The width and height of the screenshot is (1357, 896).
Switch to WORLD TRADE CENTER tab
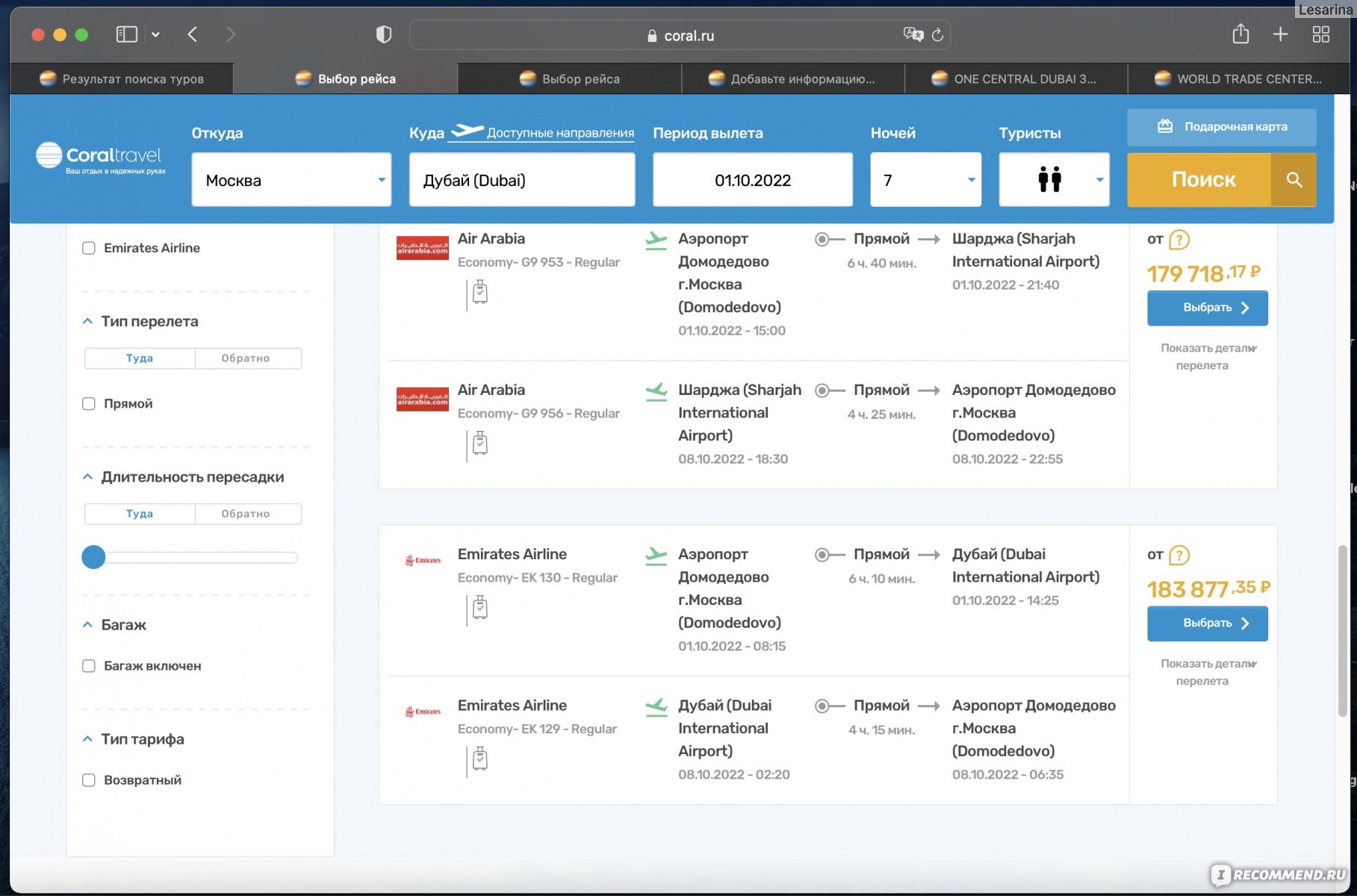click(x=1239, y=78)
